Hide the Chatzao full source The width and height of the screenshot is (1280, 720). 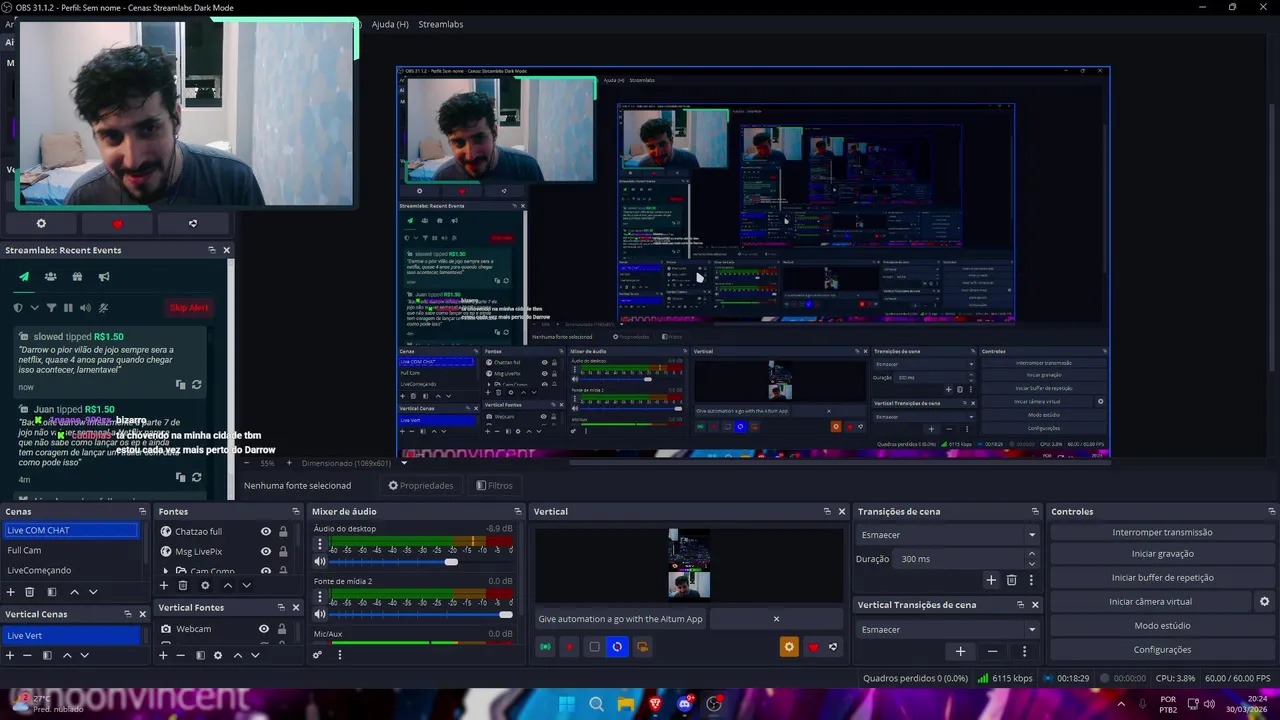(x=265, y=532)
